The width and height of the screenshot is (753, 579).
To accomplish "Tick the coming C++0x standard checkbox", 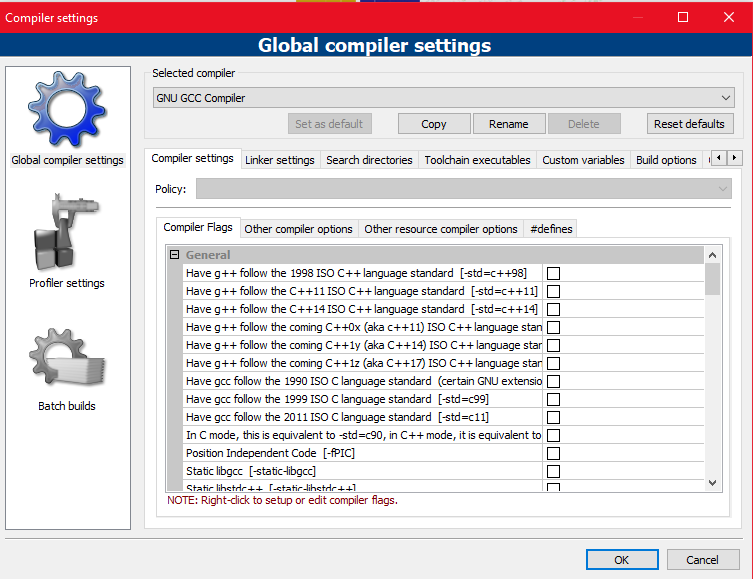I will (553, 327).
